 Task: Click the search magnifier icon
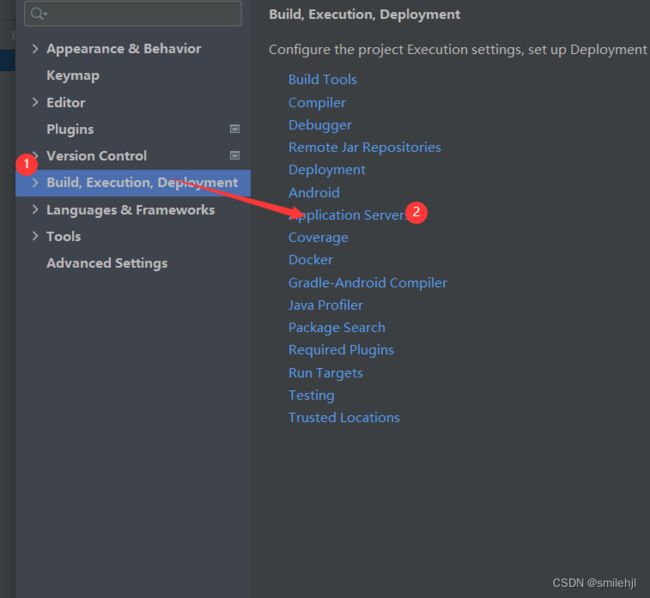(x=39, y=14)
